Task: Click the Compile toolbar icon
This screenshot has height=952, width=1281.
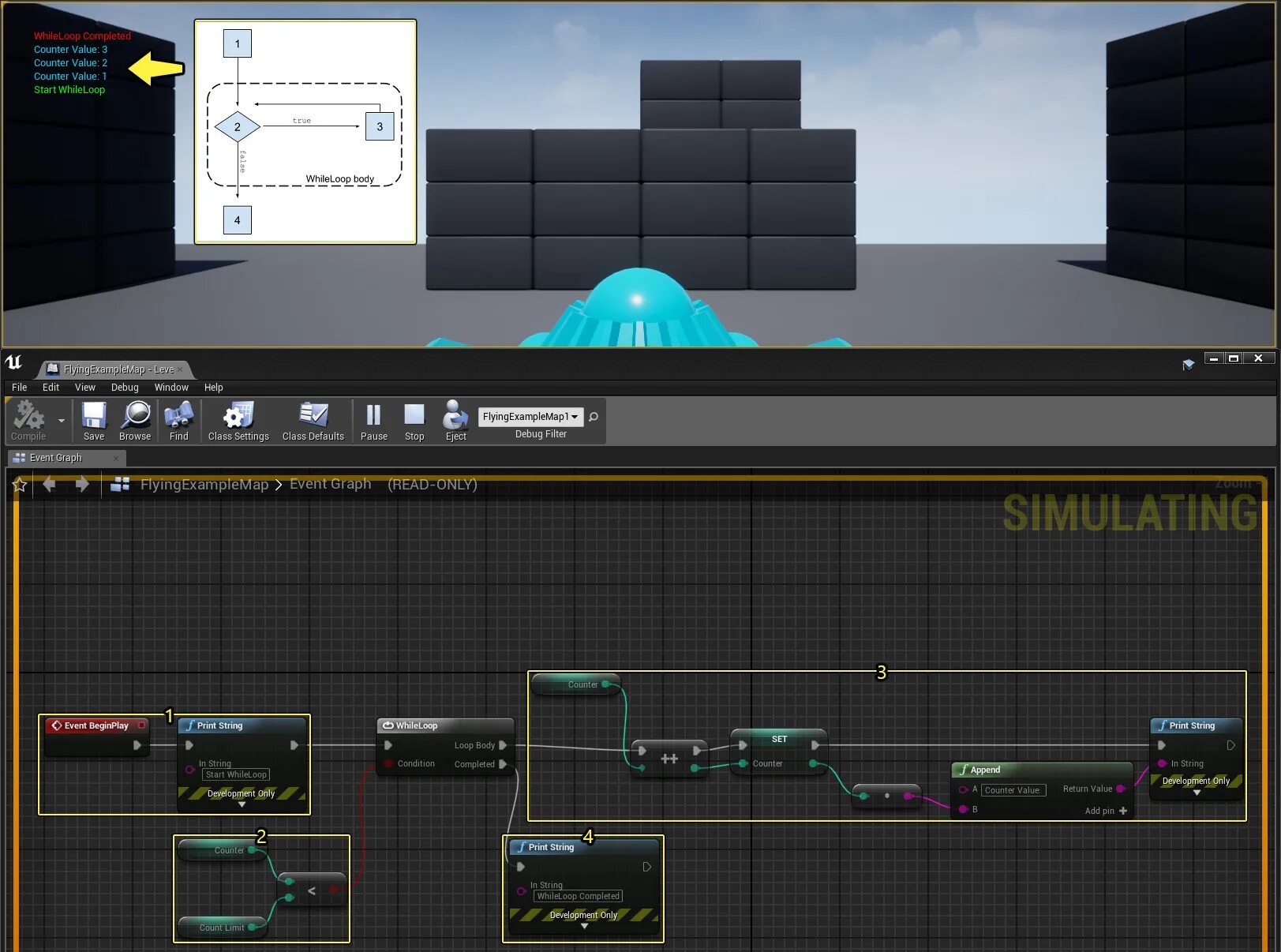Action: point(28,420)
